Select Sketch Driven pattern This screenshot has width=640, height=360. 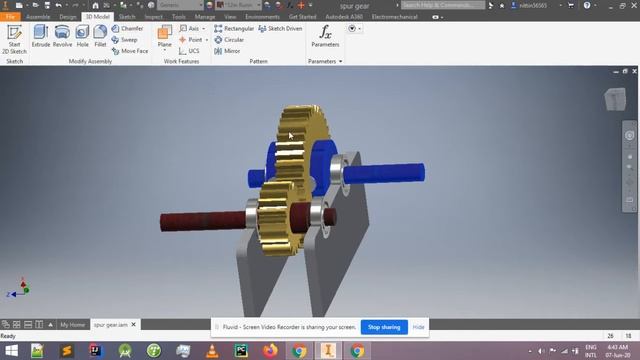tap(280, 29)
